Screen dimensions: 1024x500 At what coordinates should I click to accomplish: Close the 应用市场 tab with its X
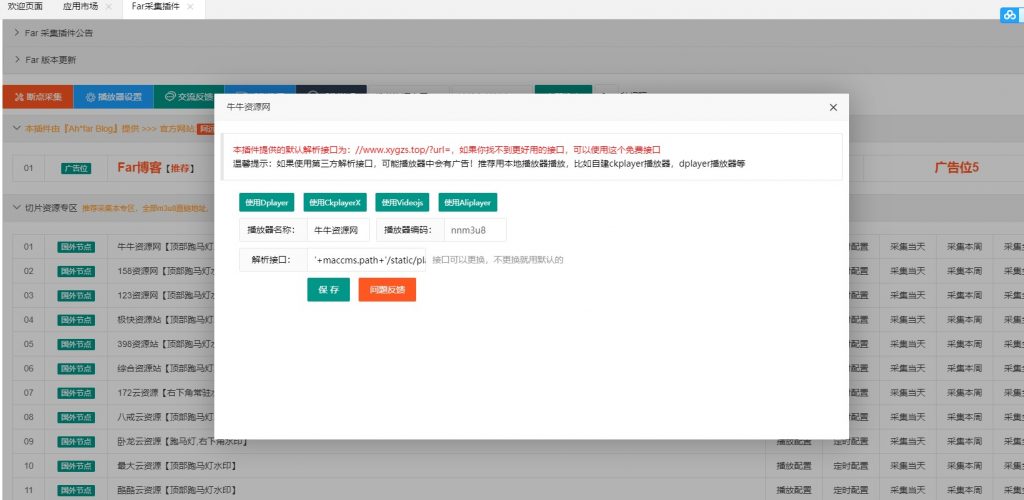tap(108, 7)
